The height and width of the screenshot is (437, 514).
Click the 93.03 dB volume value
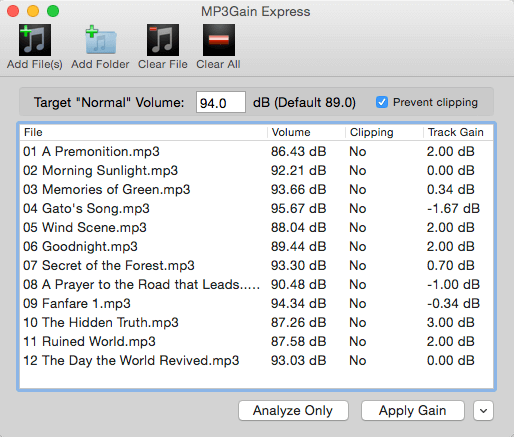298,361
